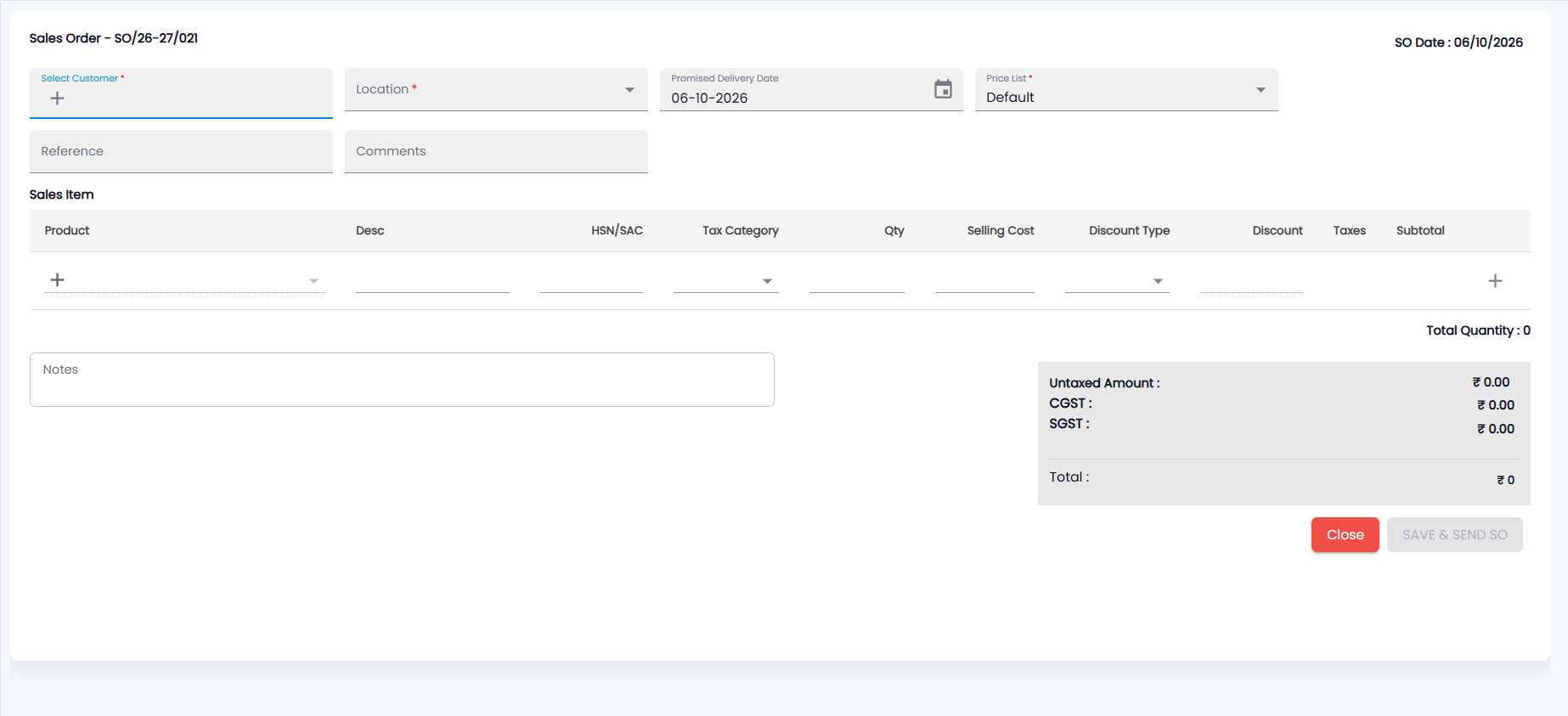Expand the Tax Category dropdown in the item row
1568x716 pixels.
click(767, 281)
